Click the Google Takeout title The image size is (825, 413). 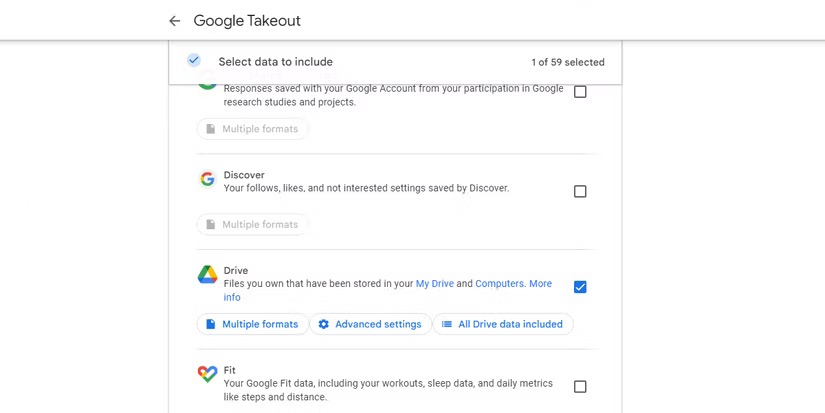tap(247, 21)
